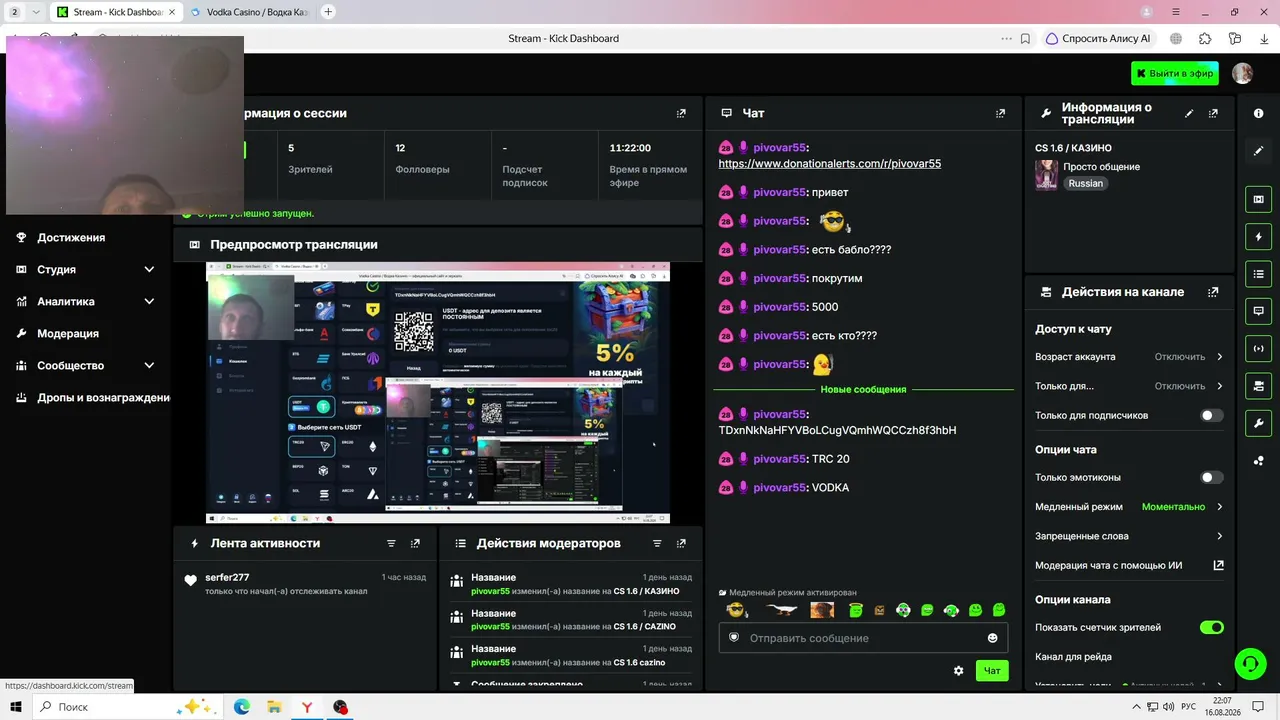1280x720 pixels.
Task: Expand the Аналитика sidebar section
Action: pos(149,302)
